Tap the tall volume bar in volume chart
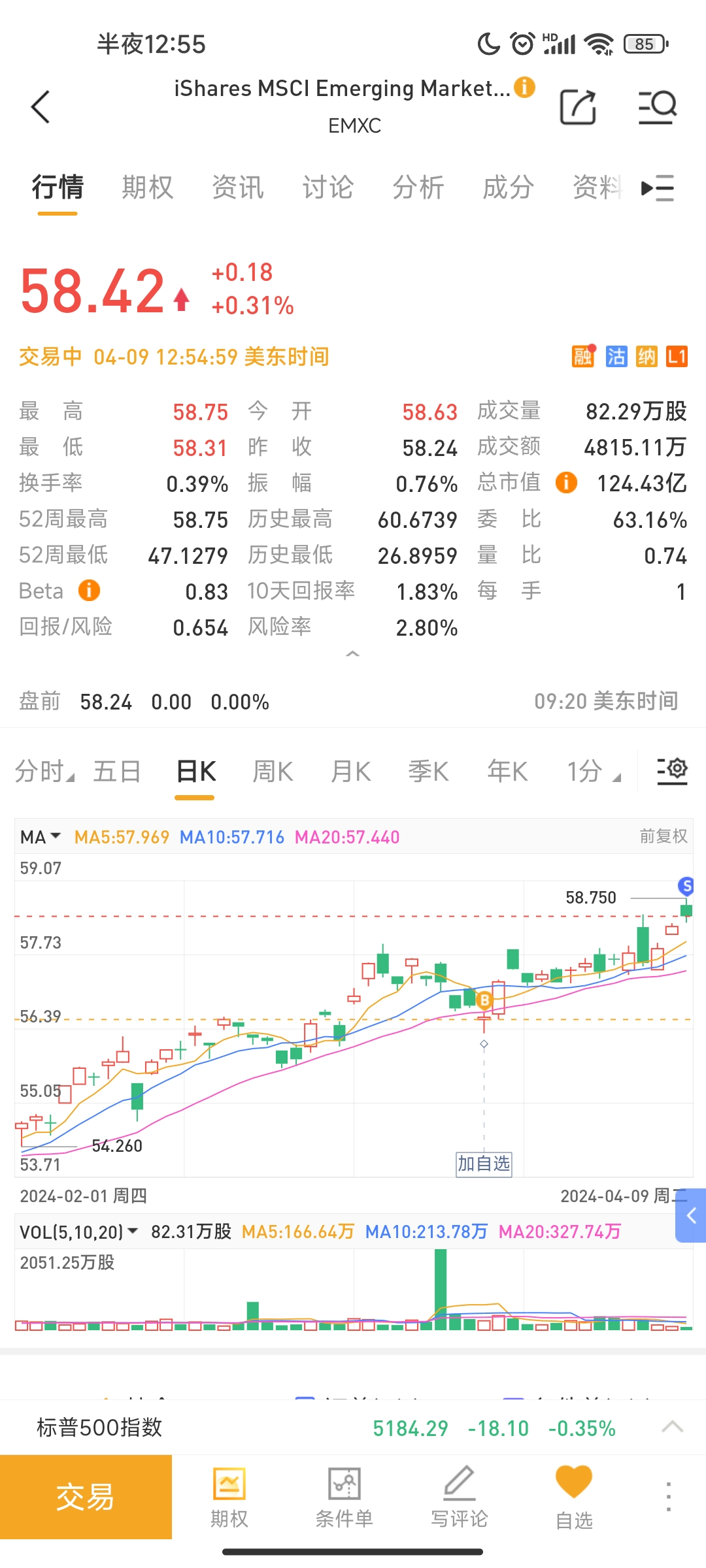Viewport: 706px width, 1568px height. [x=441, y=1290]
